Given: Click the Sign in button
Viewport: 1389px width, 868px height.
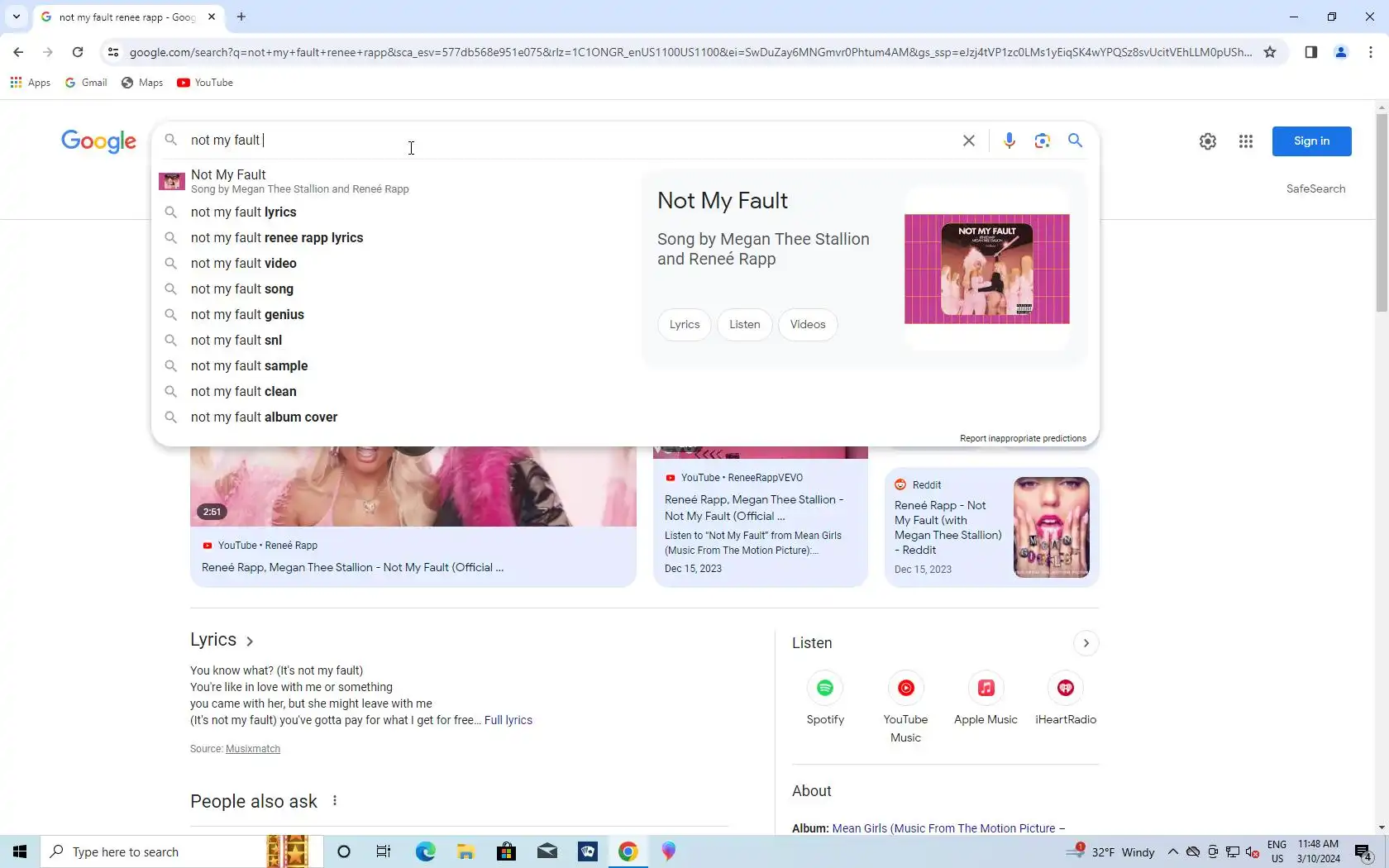Looking at the screenshot, I should (1311, 141).
